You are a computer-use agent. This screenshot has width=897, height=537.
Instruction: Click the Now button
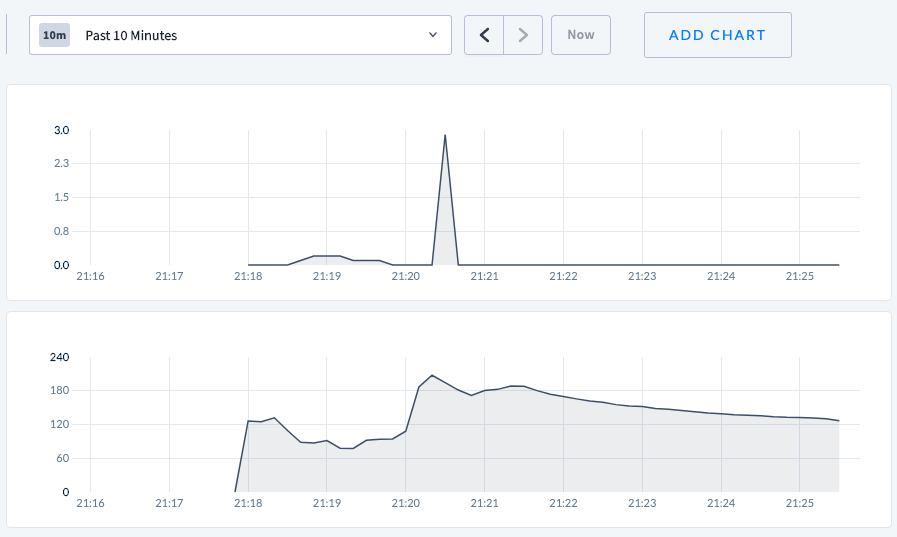[x=581, y=35]
